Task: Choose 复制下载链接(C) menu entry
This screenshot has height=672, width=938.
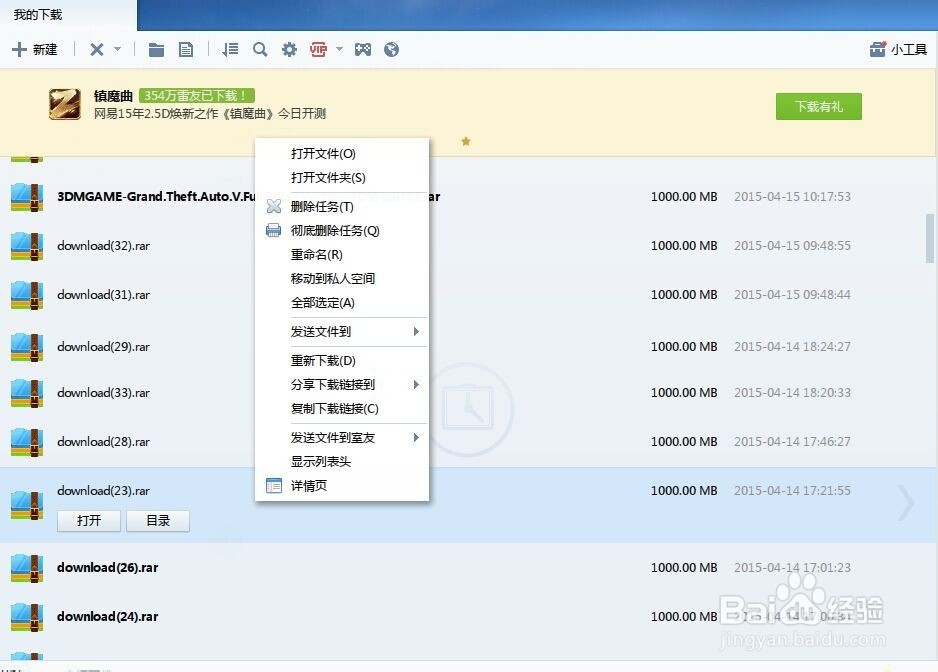Action: (x=342, y=409)
